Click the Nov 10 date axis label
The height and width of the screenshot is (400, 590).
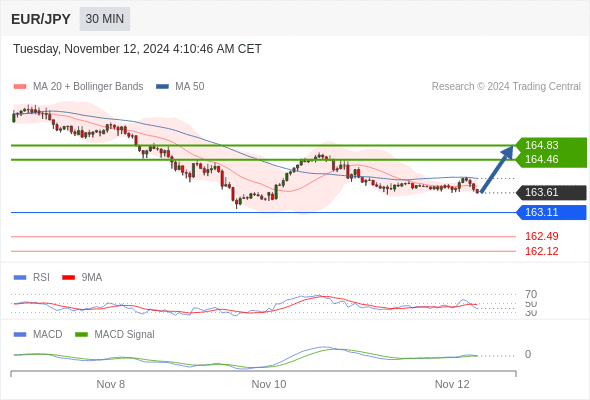[269, 384]
